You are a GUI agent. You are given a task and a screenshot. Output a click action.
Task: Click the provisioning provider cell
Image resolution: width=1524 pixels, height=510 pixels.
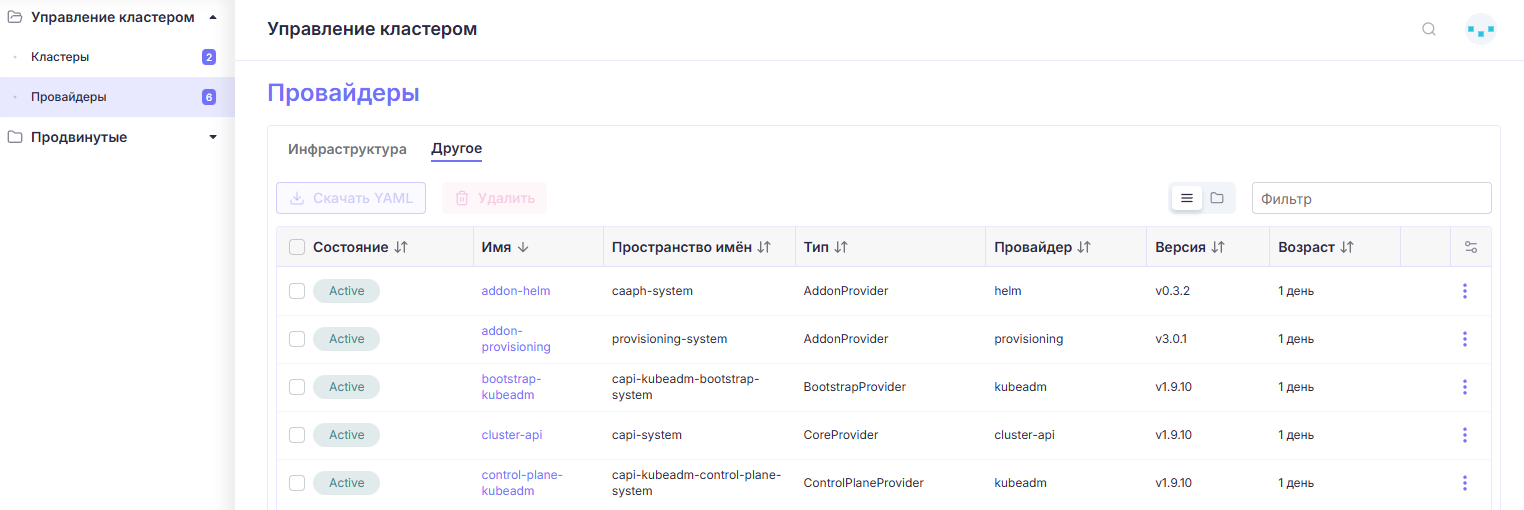pos(1029,339)
